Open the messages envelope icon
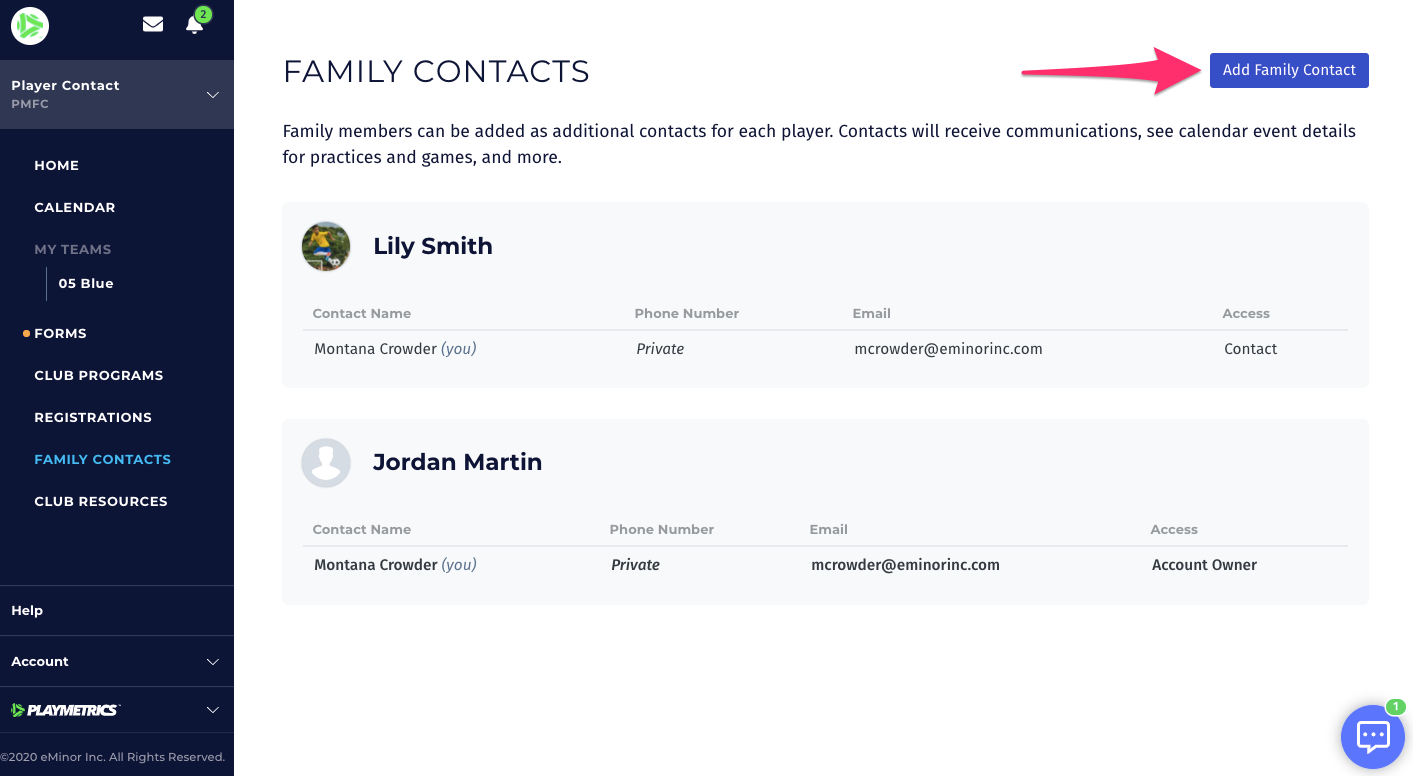 (153, 24)
